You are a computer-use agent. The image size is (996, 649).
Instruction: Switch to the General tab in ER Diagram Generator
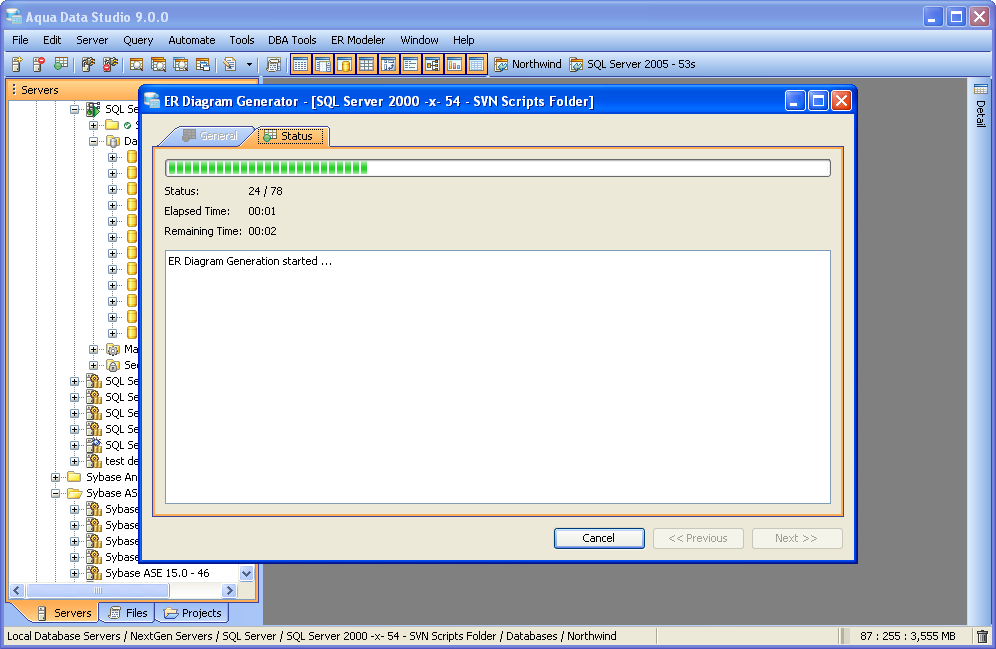point(210,136)
